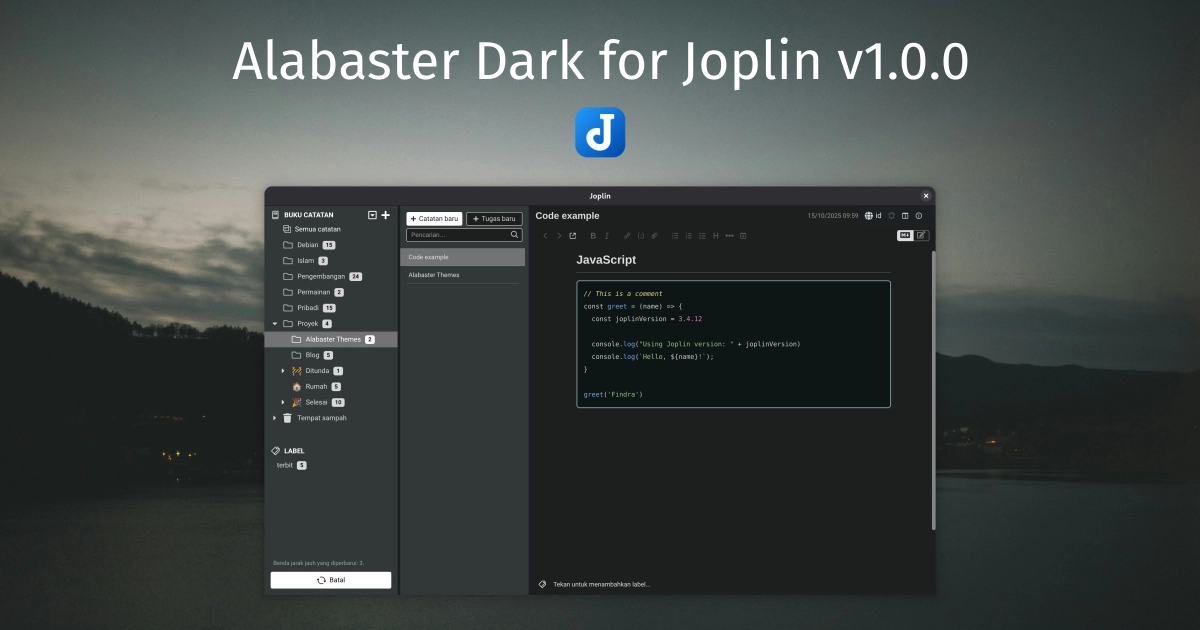The height and width of the screenshot is (630, 1200).
Task: Collapse the Proyek notebook
Action: click(x=274, y=323)
